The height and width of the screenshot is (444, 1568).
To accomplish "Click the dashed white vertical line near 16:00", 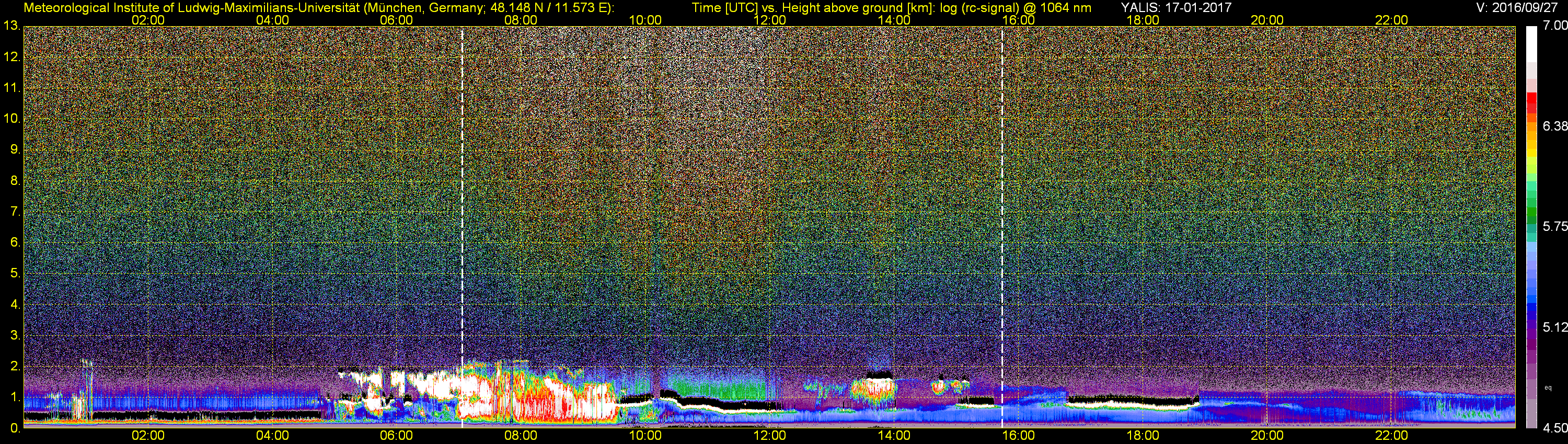I will [1002, 227].
